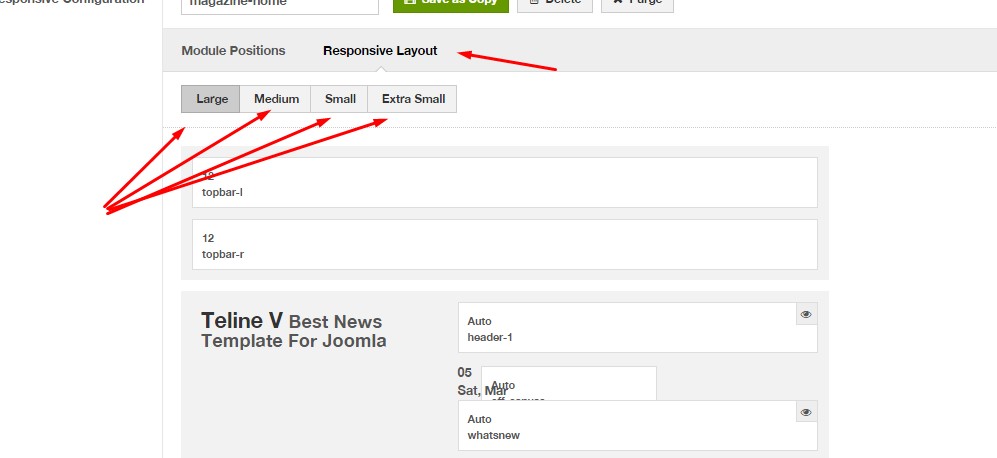Open the Responsive Layout tab
The height and width of the screenshot is (458, 997).
tap(380, 50)
